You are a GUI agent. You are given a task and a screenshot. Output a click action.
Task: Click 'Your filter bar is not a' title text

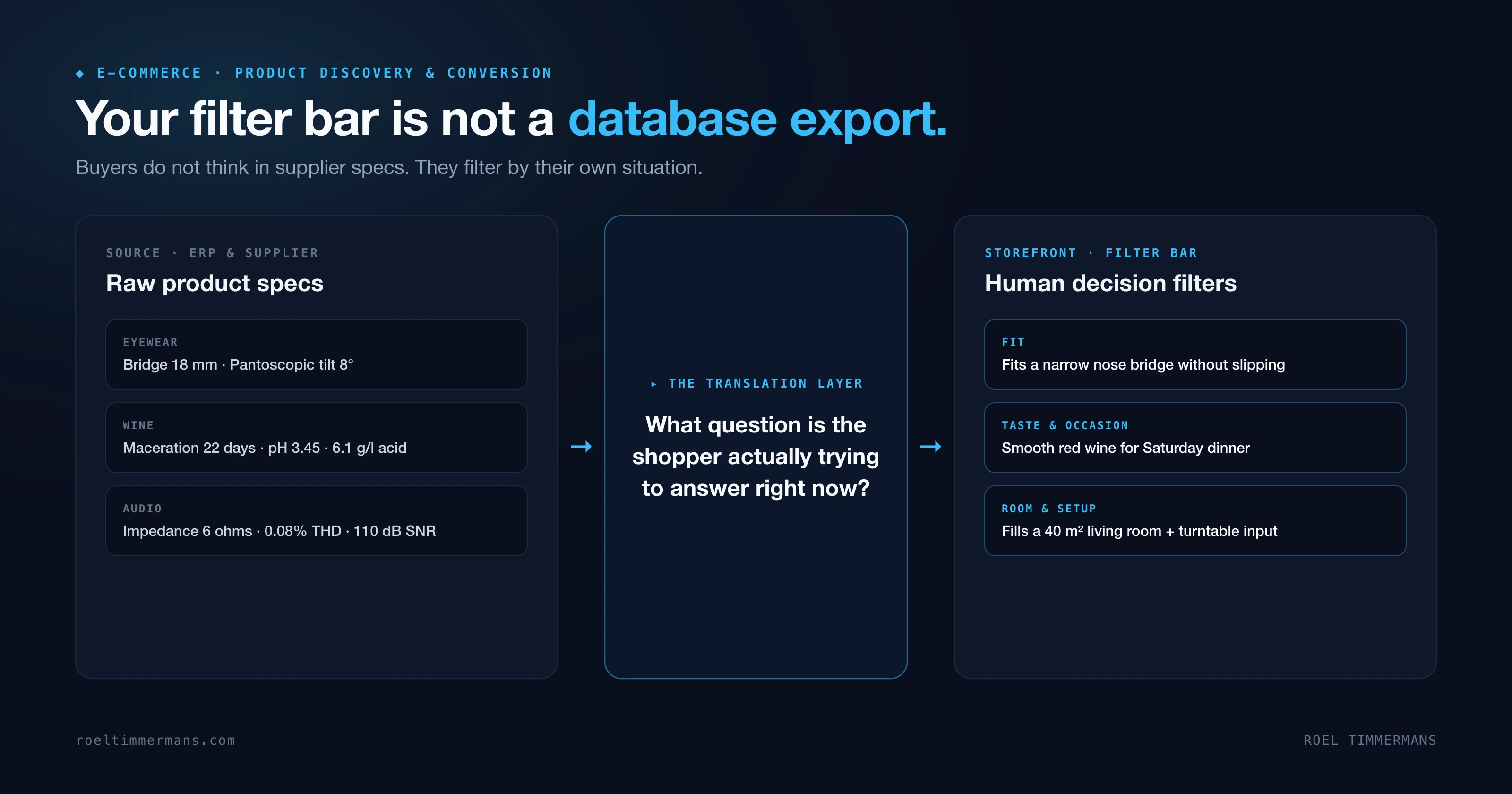point(315,119)
